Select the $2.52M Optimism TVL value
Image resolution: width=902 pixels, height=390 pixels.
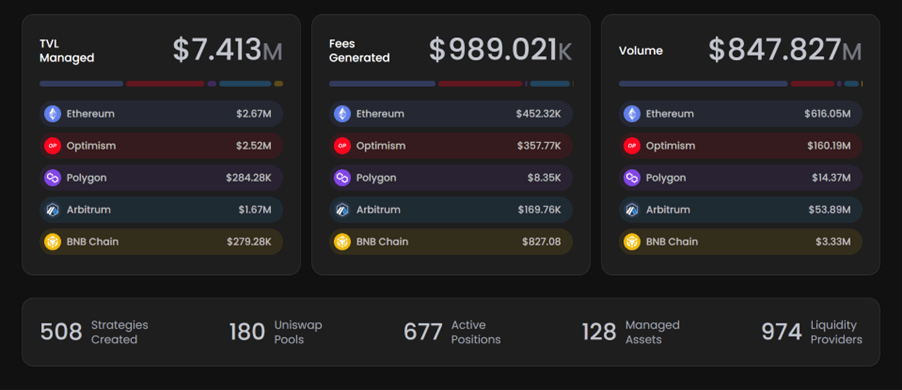click(x=254, y=146)
